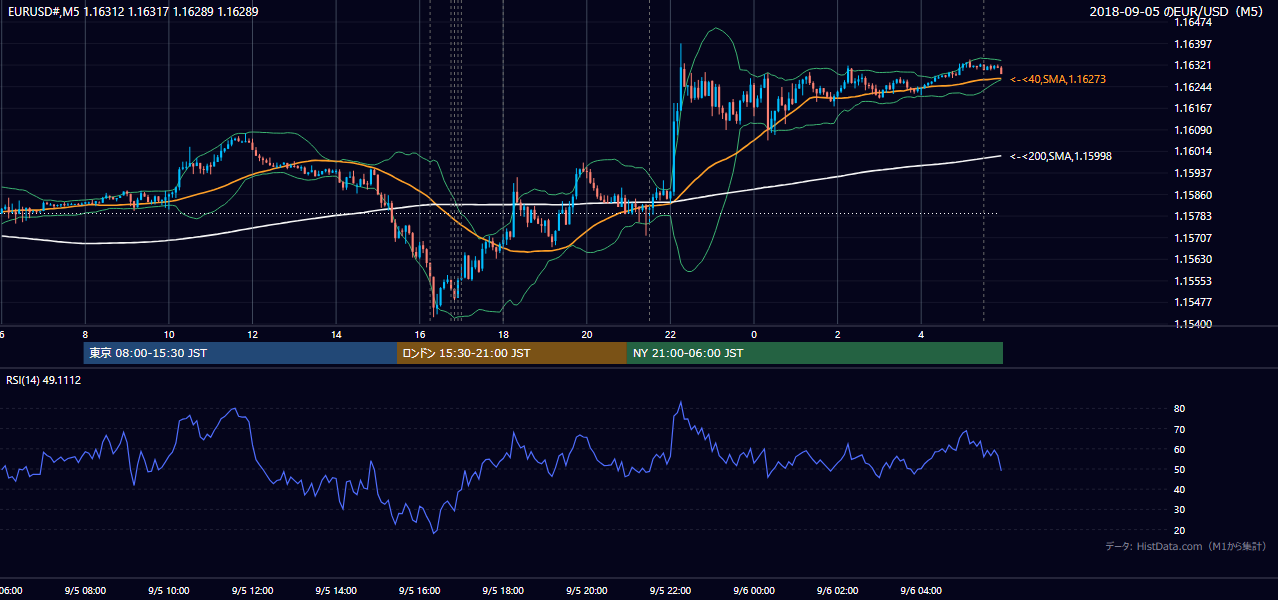Click the 9/5 22:00 date axis label
This screenshot has width=1278, height=600.
670,591
